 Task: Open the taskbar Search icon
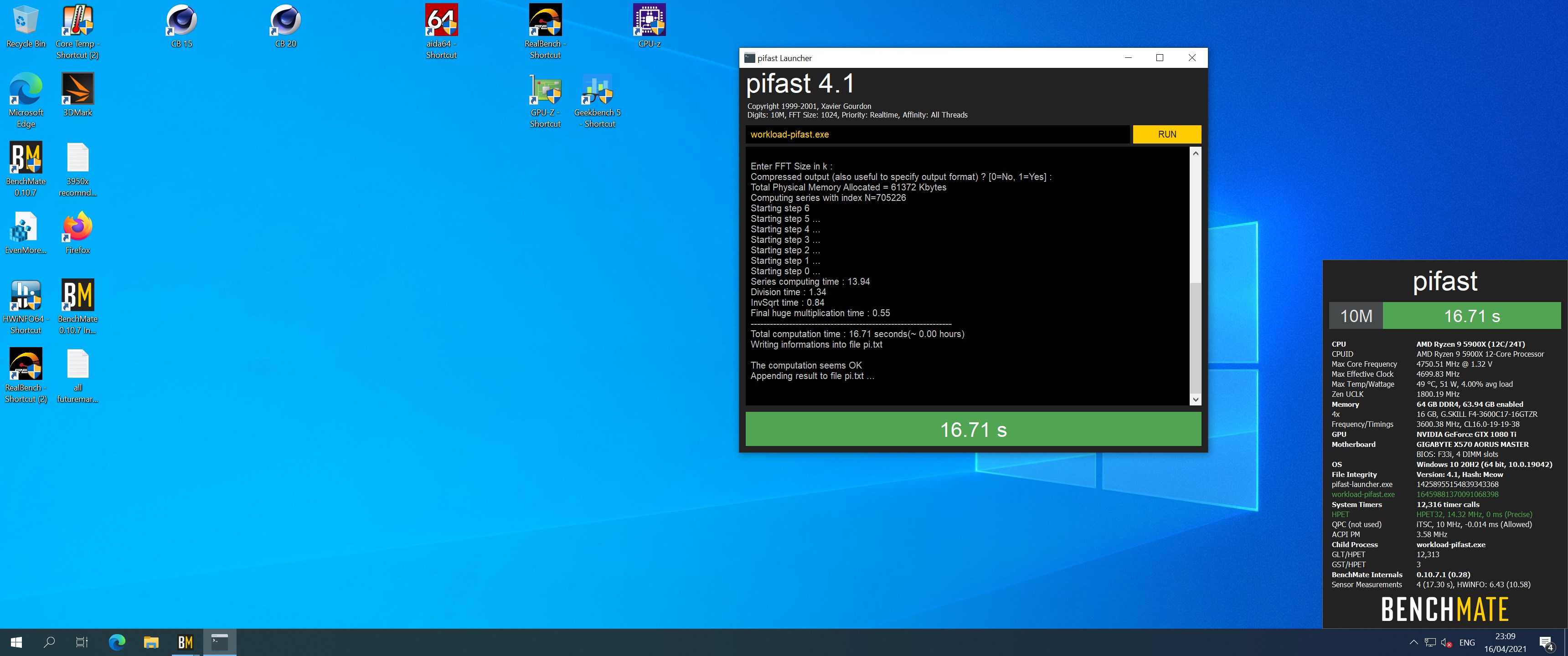point(49,642)
